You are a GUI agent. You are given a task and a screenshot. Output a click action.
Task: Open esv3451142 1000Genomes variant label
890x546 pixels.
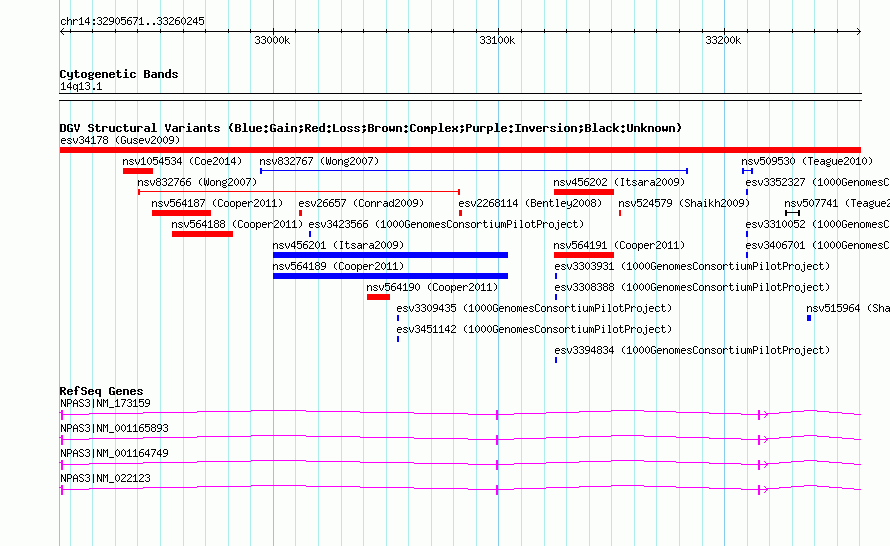[x=534, y=329]
